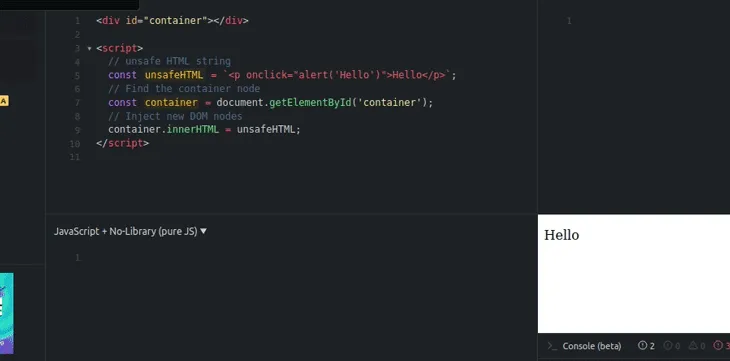Click the Hello paragraph in result pane
The image size is (730, 361).
coord(561,235)
